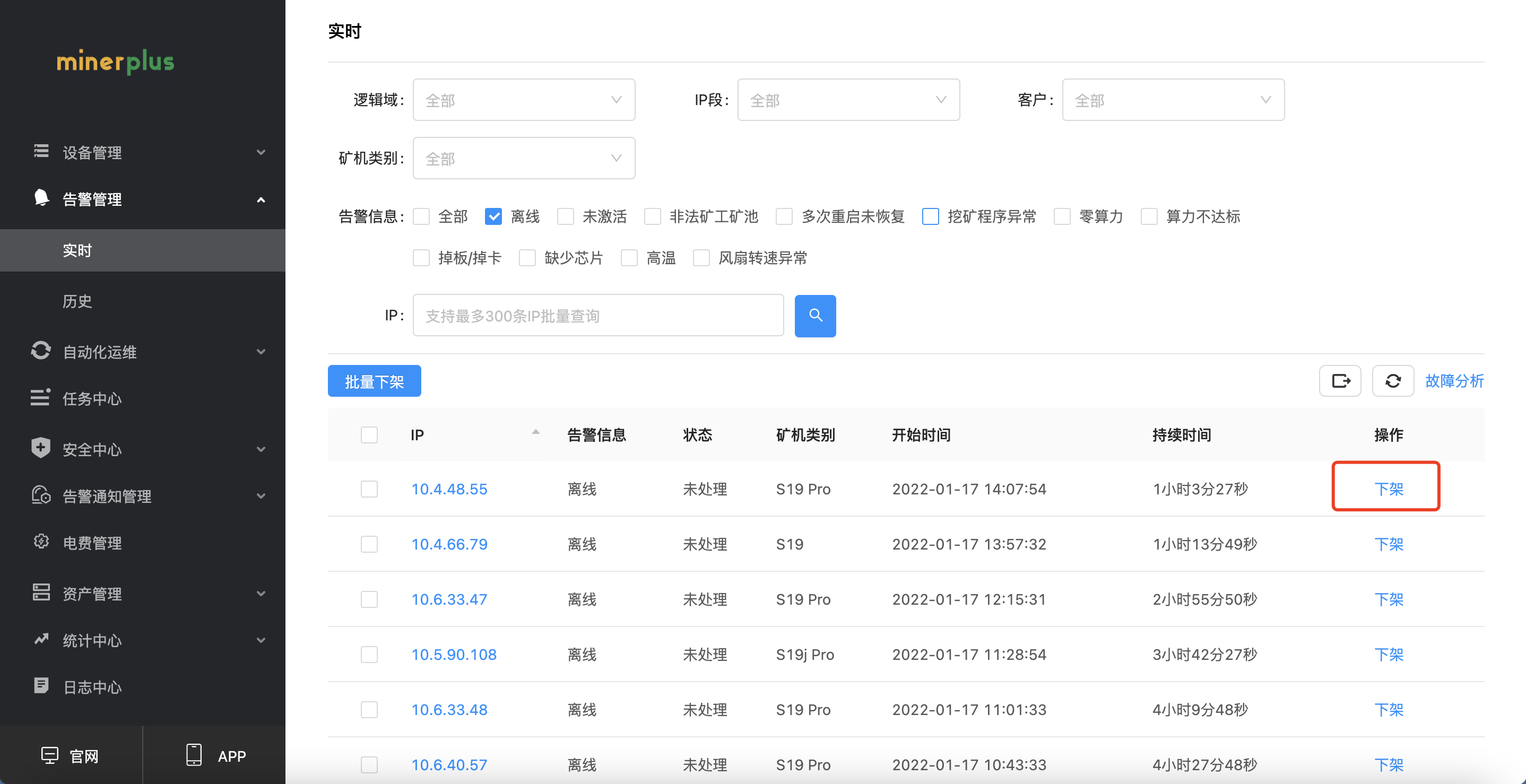1526x784 pixels.
Task: Click the blue search magnifier button
Action: click(x=814, y=316)
